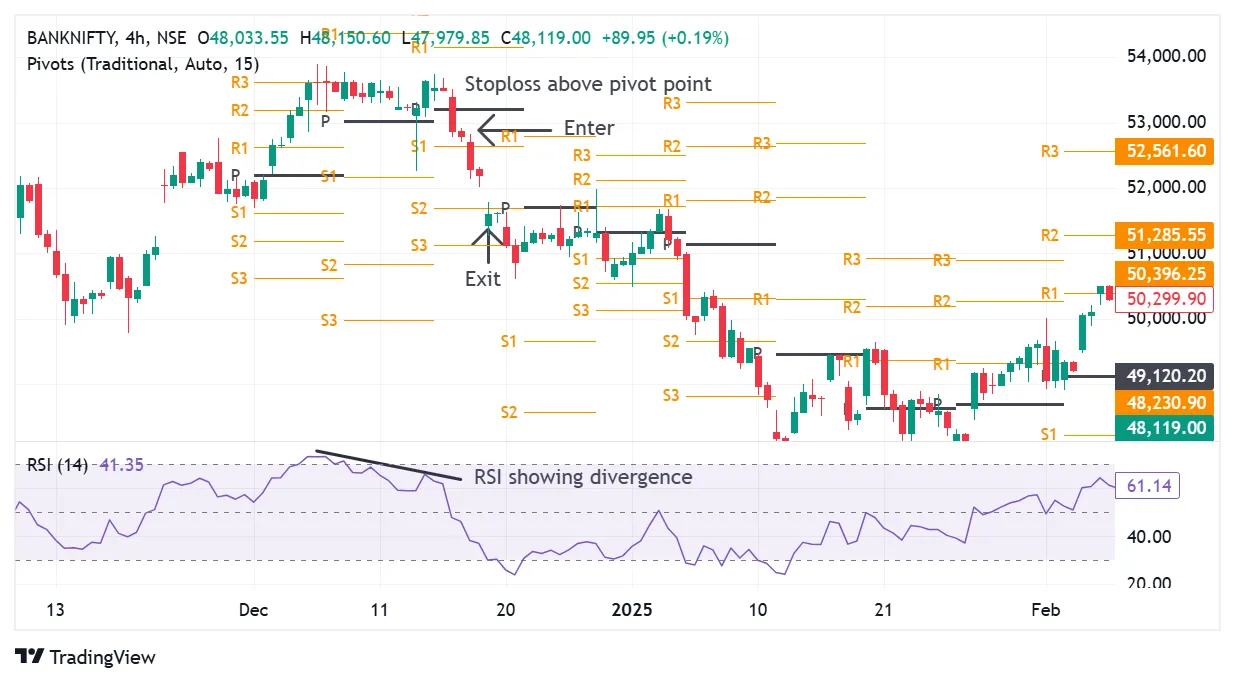Click the 20.00 level on RSI scale

(x=1147, y=584)
